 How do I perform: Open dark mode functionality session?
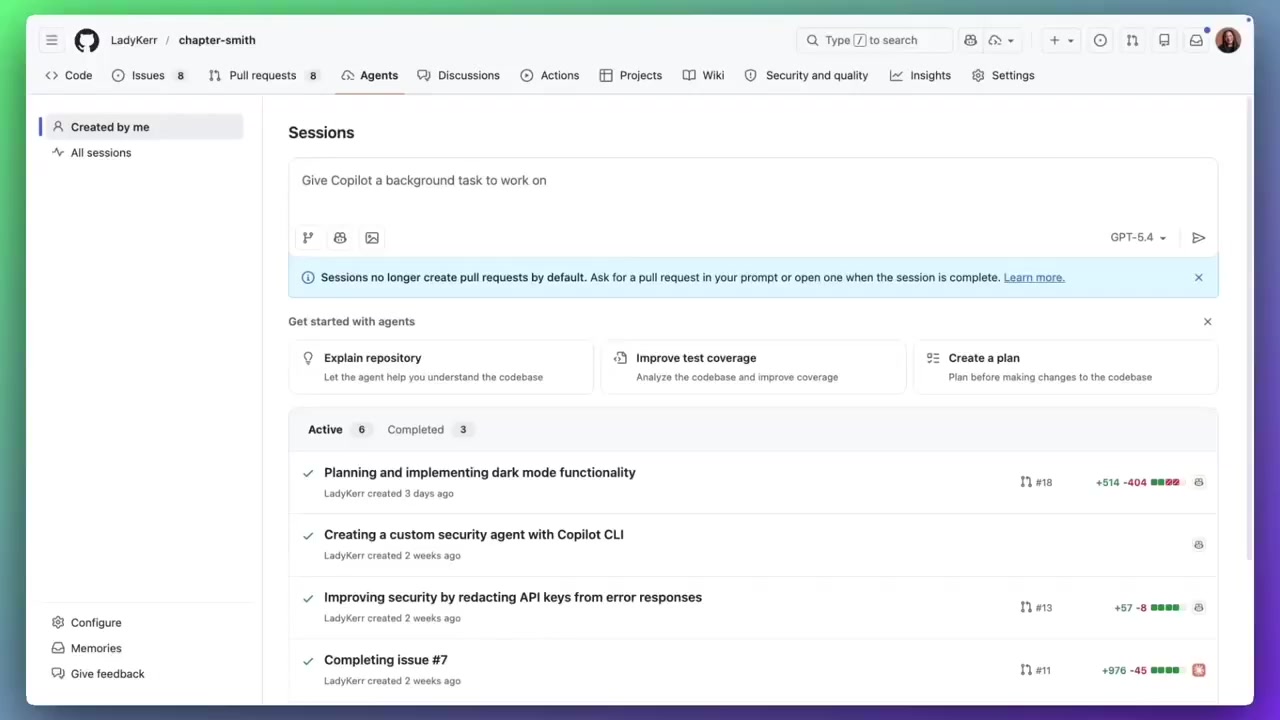coord(480,472)
